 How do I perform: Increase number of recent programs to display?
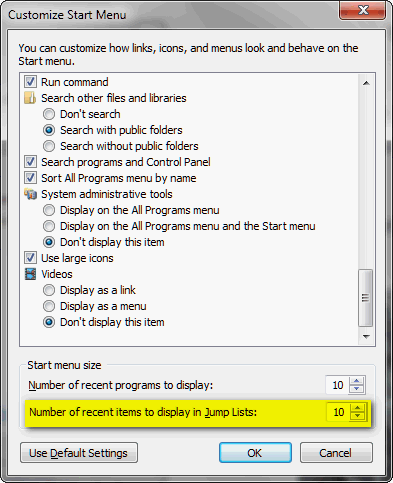tap(357, 381)
